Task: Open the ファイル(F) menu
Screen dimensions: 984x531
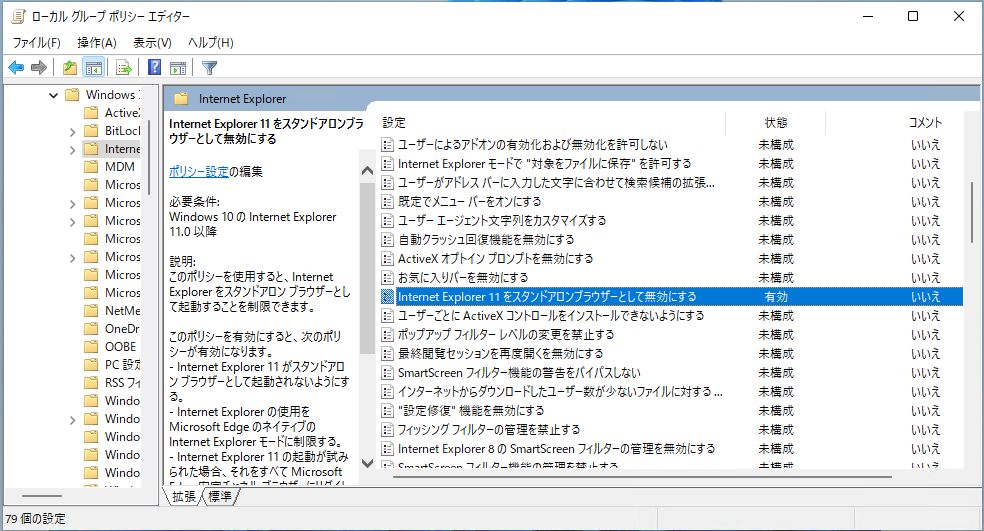Action: [36, 43]
